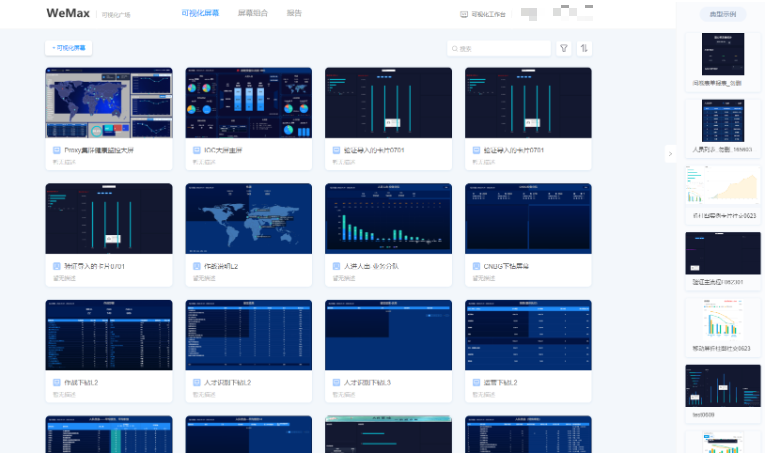Click the 可视化工作台 monitor icon
Screen dimensions: 770x465
point(464,14)
